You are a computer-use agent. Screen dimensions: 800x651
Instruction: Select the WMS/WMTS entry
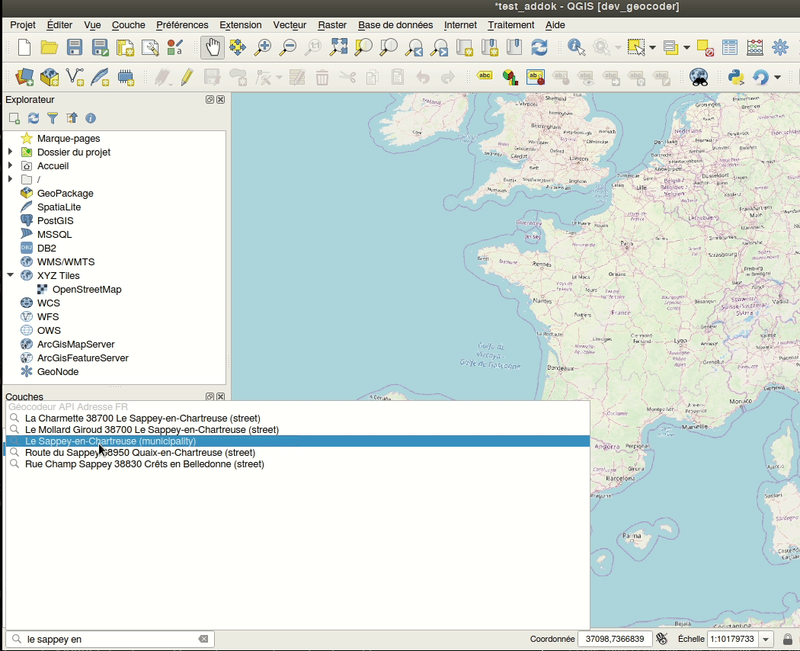(65, 262)
